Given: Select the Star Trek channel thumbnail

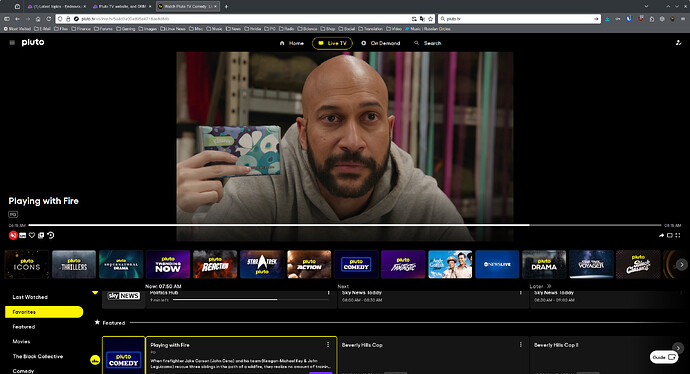Looking at the screenshot, I should (262, 264).
